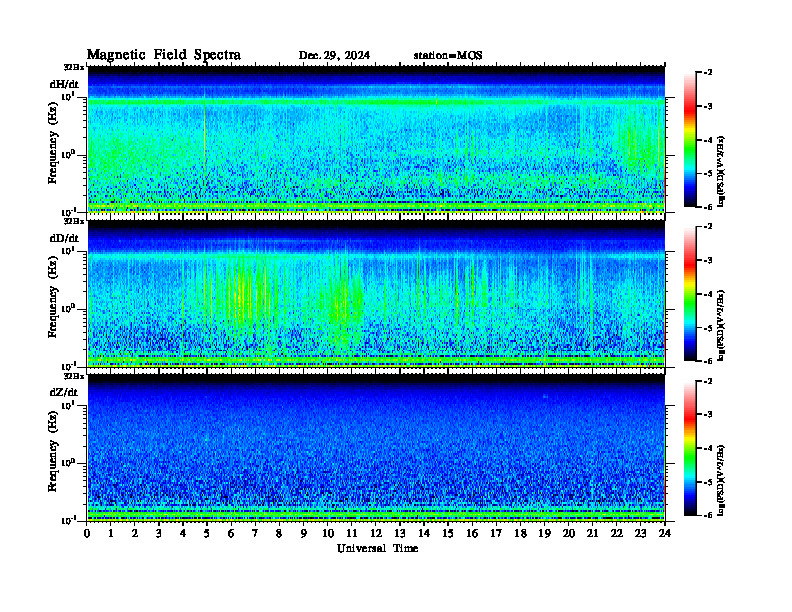The height and width of the screenshot is (612, 792).
Task: Click the log PSD label beside the dZ/dt color bar
Action: coord(721,480)
